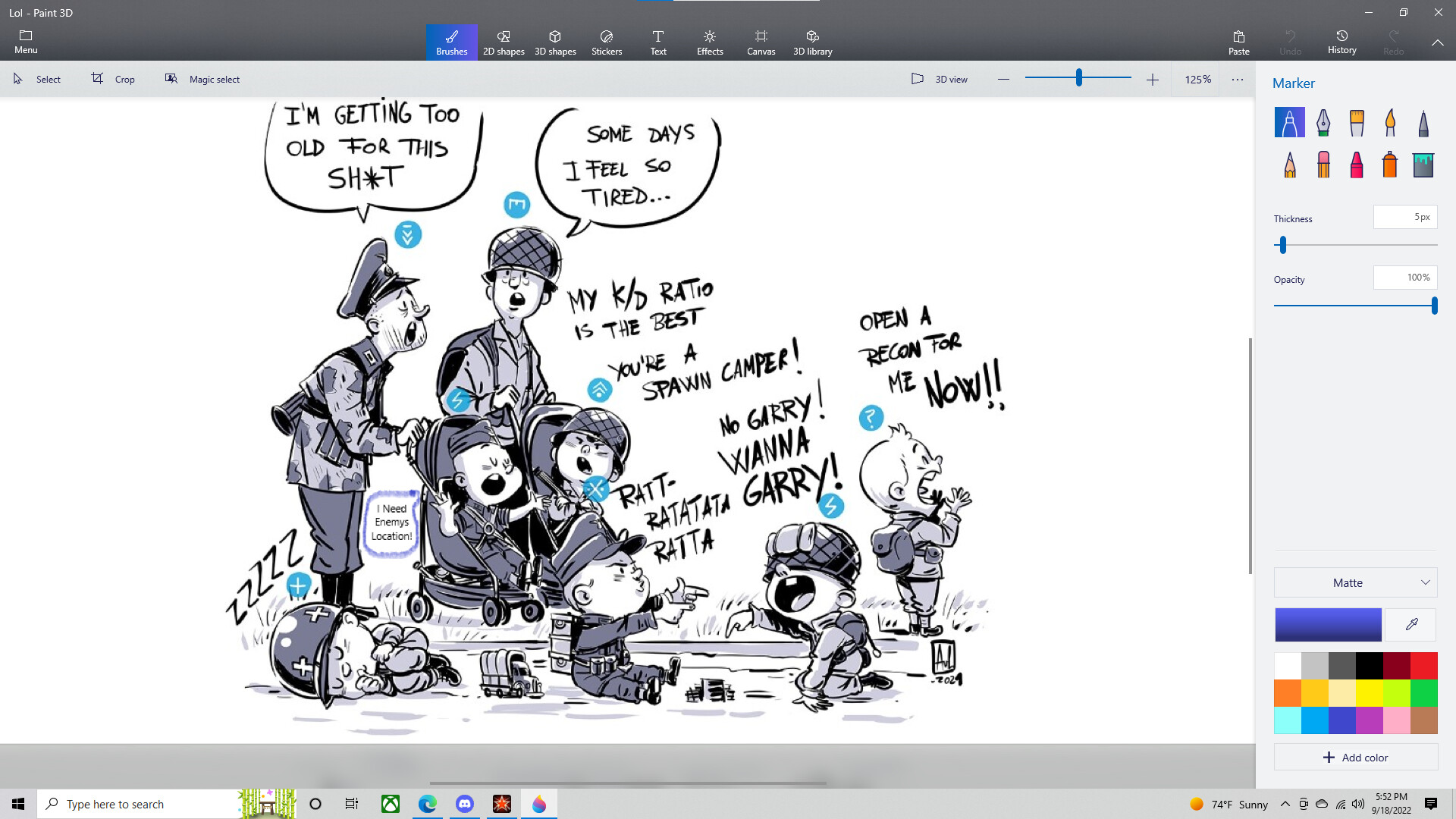Open Xbox app from taskbar
1456x819 pixels.
(391, 804)
